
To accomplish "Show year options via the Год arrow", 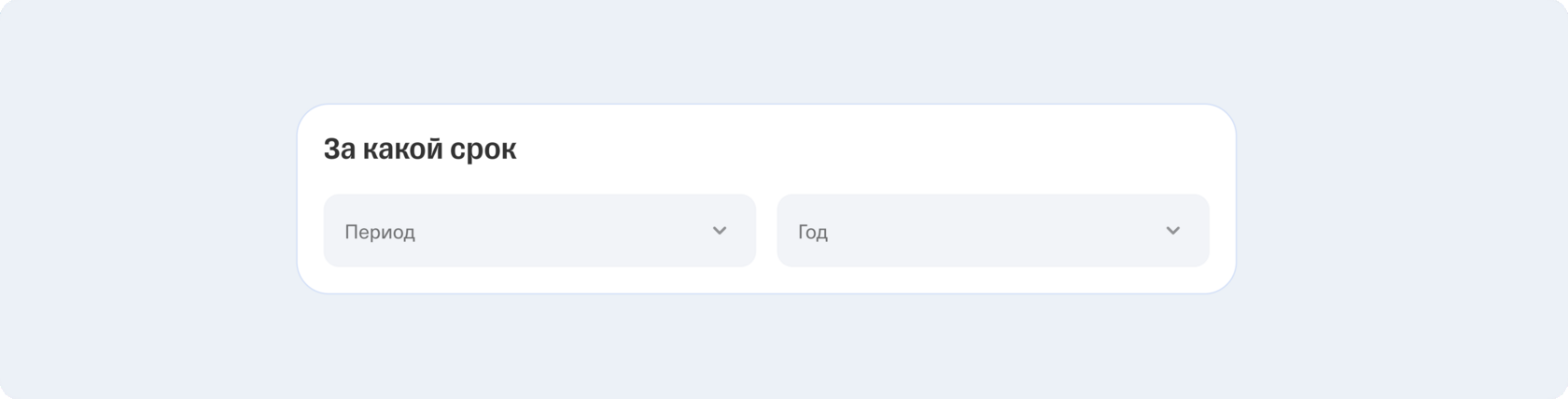I will [1172, 231].
